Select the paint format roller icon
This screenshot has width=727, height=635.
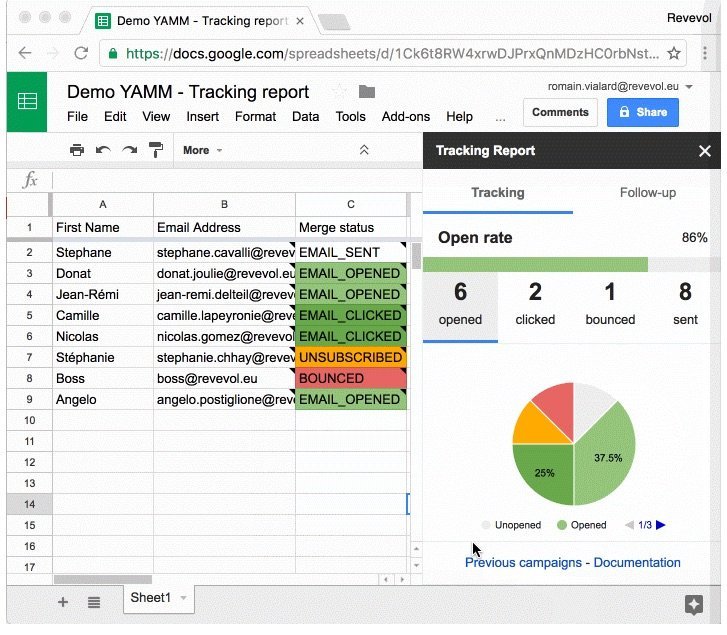(156, 150)
